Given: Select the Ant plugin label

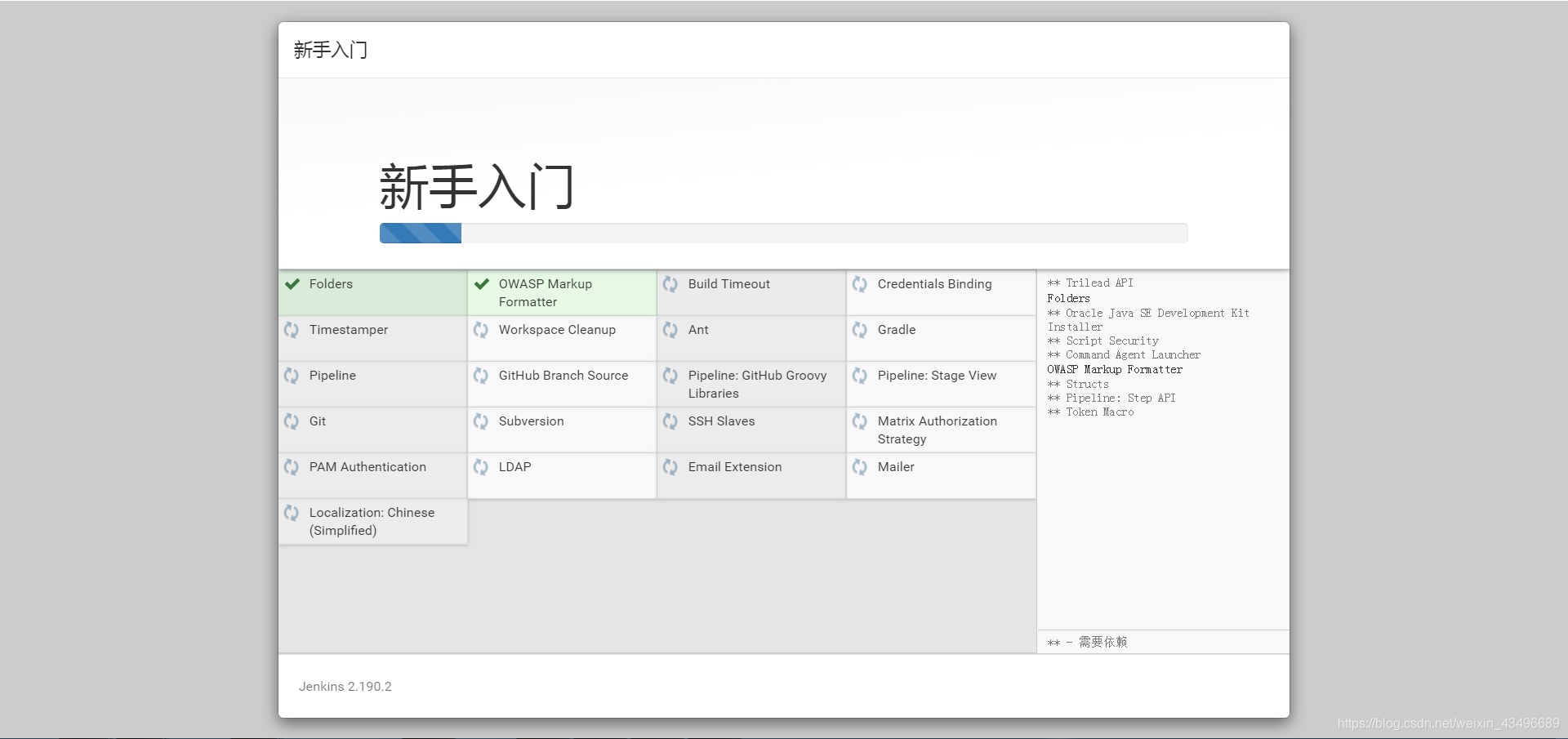Looking at the screenshot, I should point(698,330).
